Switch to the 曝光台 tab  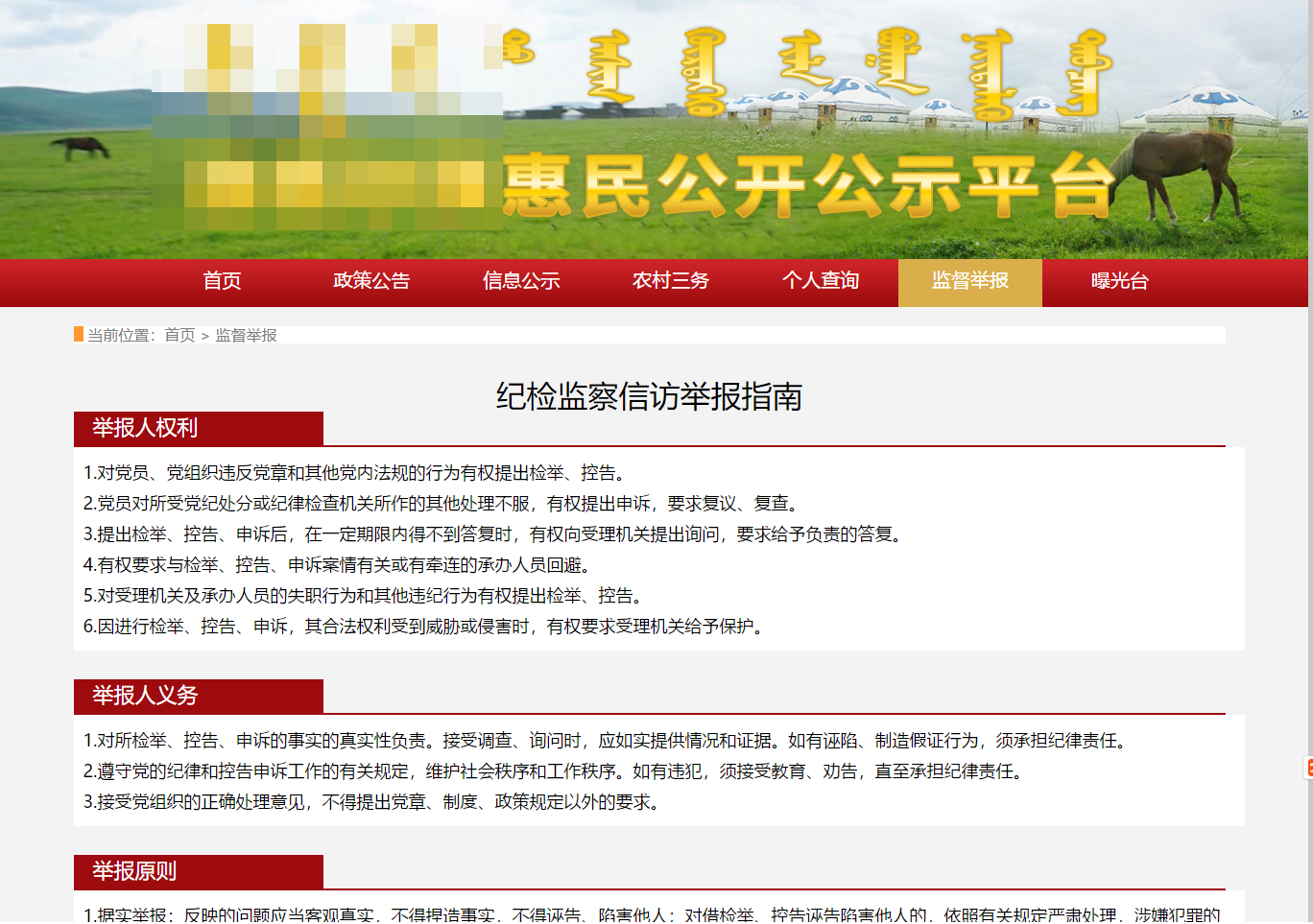pos(1119,282)
